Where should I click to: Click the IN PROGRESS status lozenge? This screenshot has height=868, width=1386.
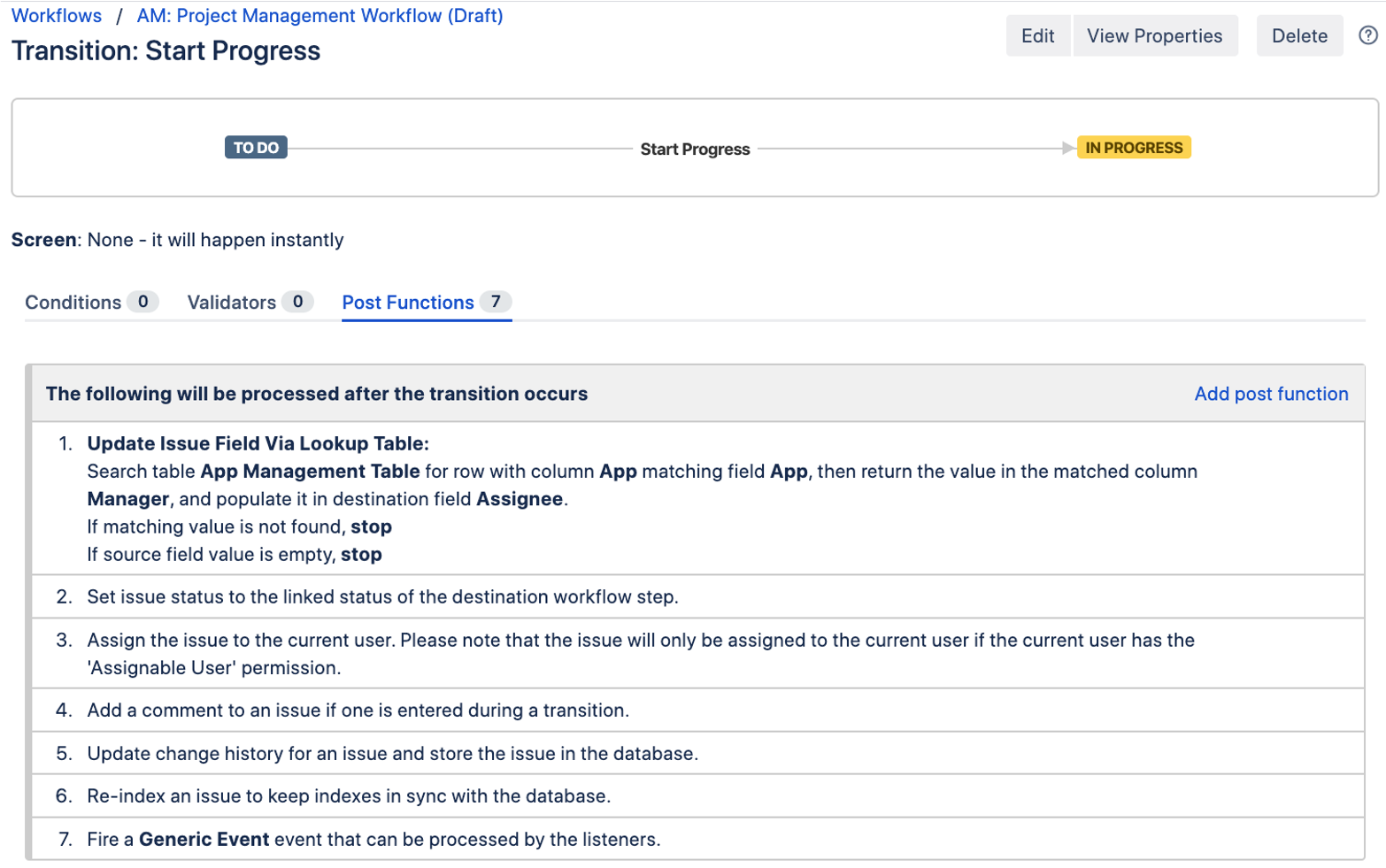click(1134, 148)
